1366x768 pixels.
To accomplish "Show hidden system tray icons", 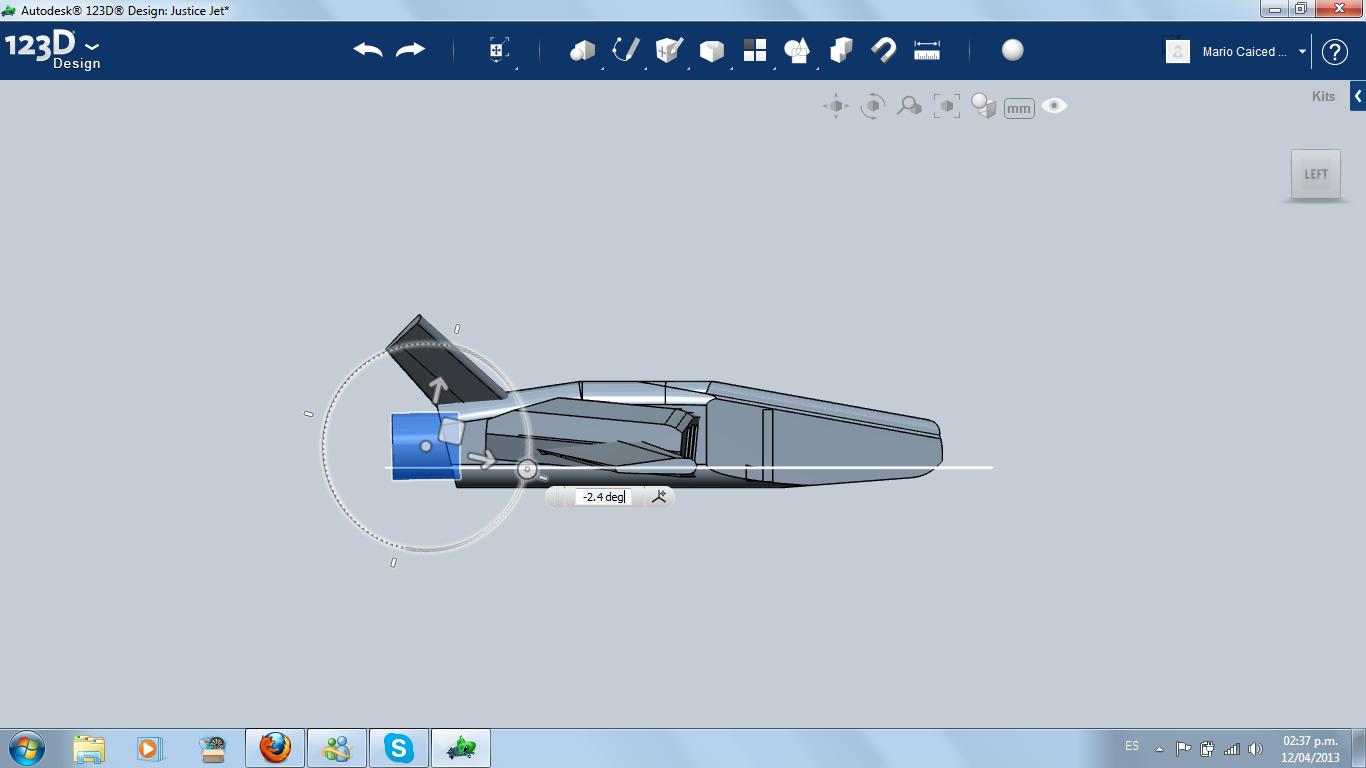I will (1160, 748).
